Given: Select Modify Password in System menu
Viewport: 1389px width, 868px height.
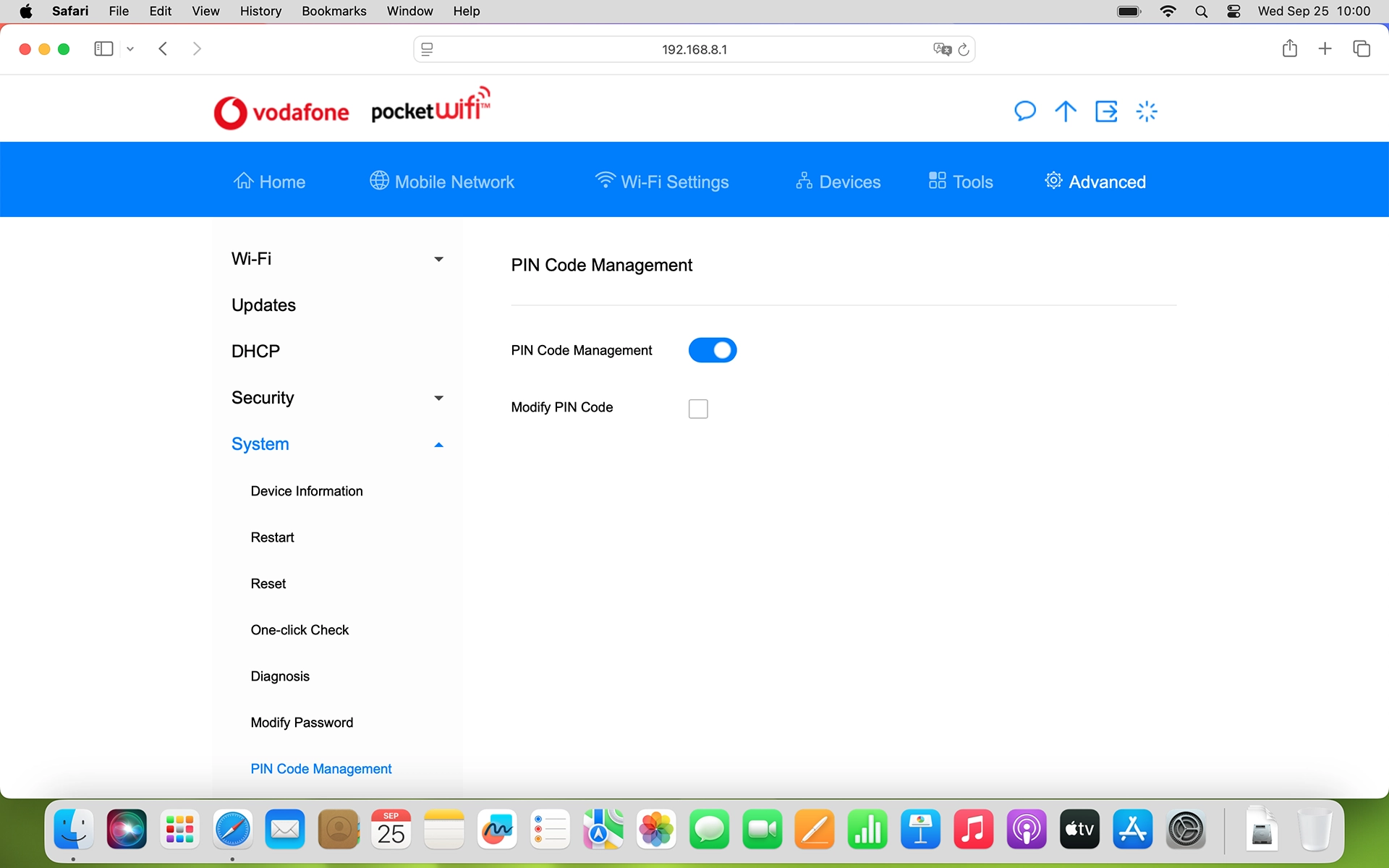Looking at the screenshot, I should pos(302,723).
